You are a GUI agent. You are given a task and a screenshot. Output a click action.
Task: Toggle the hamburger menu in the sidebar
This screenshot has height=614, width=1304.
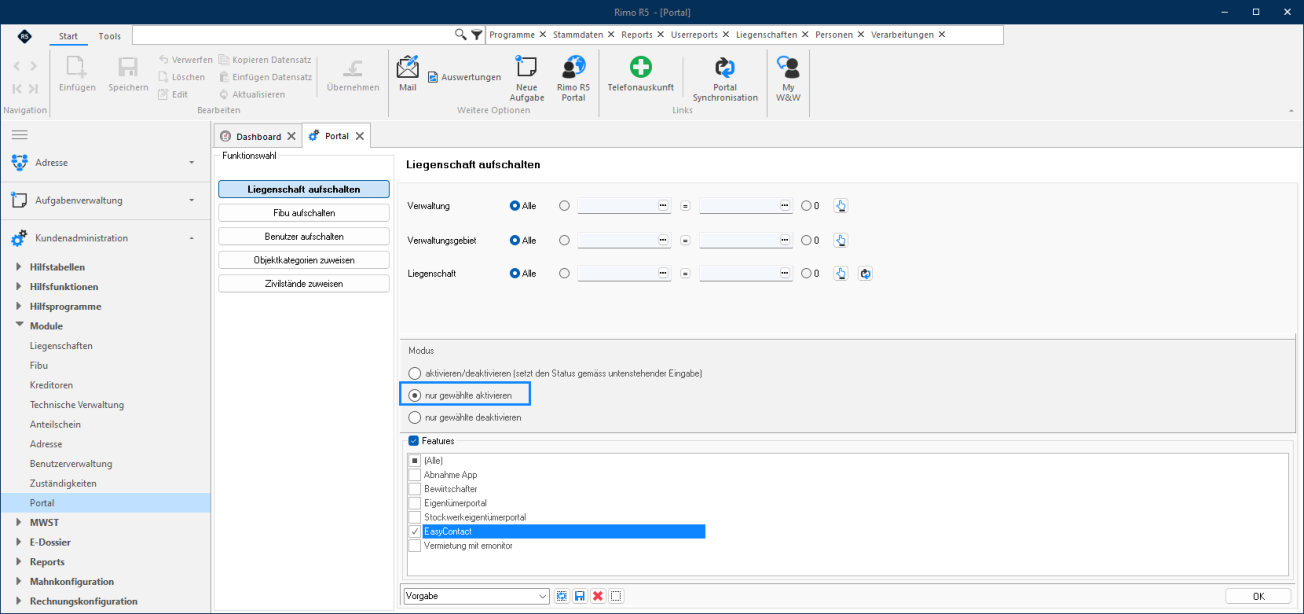[20, 134]
